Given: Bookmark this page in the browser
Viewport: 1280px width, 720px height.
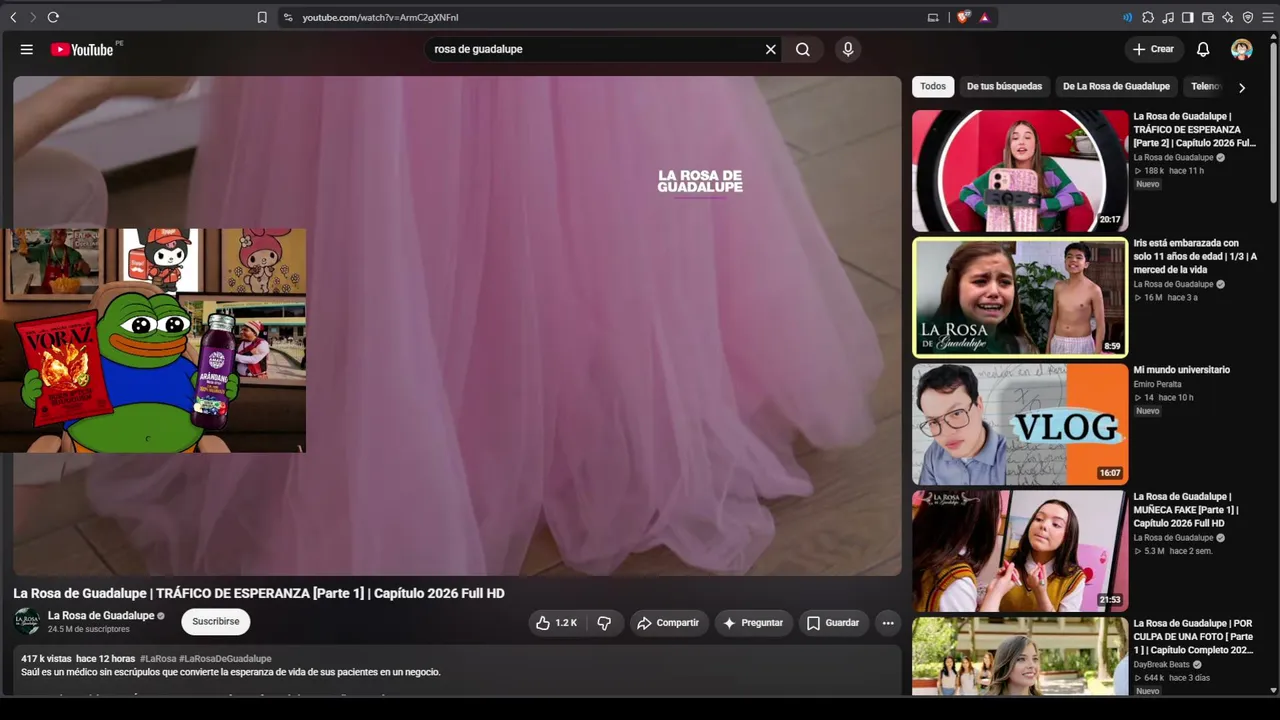Looking at the screenshot, I should pyautogui.click(x=262, y=17).
